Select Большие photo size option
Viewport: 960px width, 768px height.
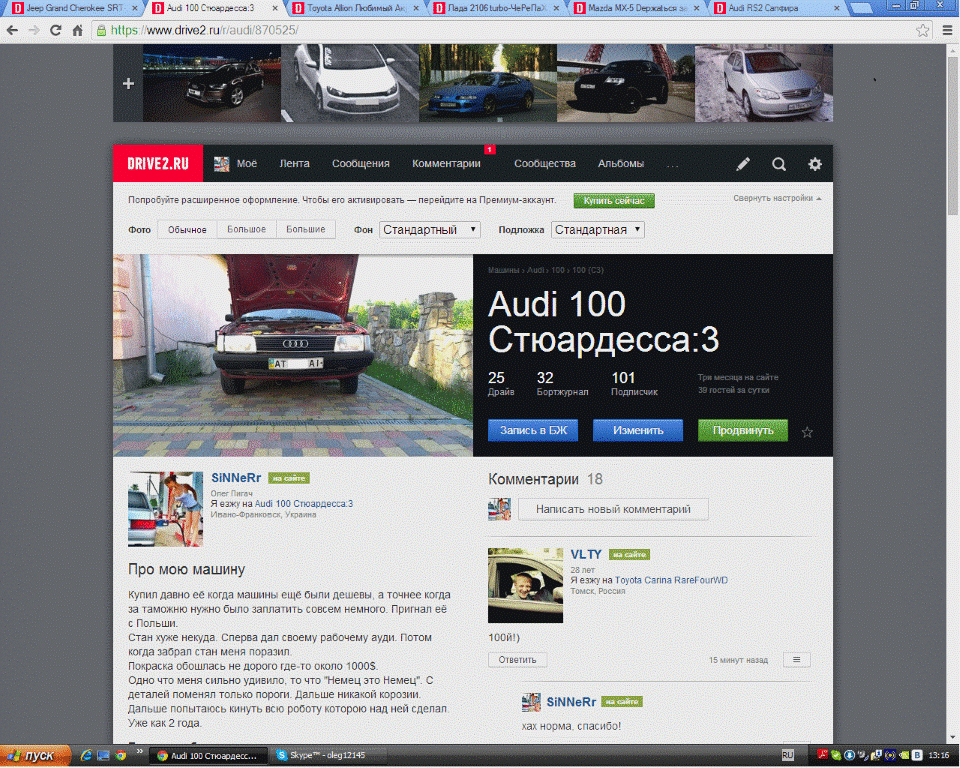coord(306,230)
